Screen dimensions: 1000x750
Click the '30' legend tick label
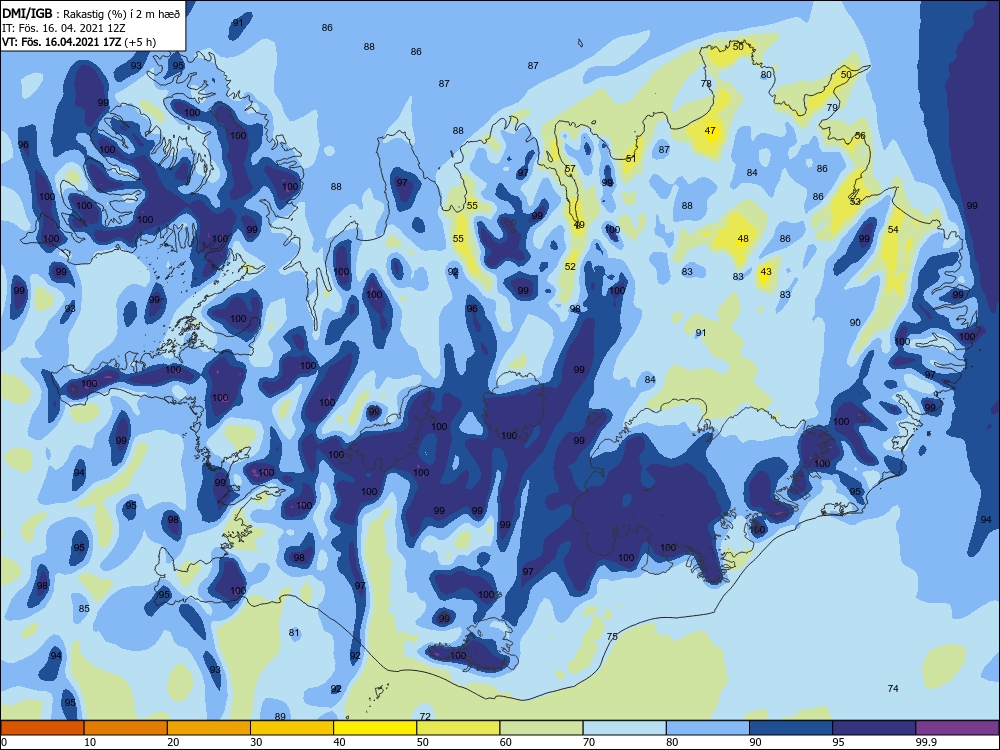click(x=256, y=742)
